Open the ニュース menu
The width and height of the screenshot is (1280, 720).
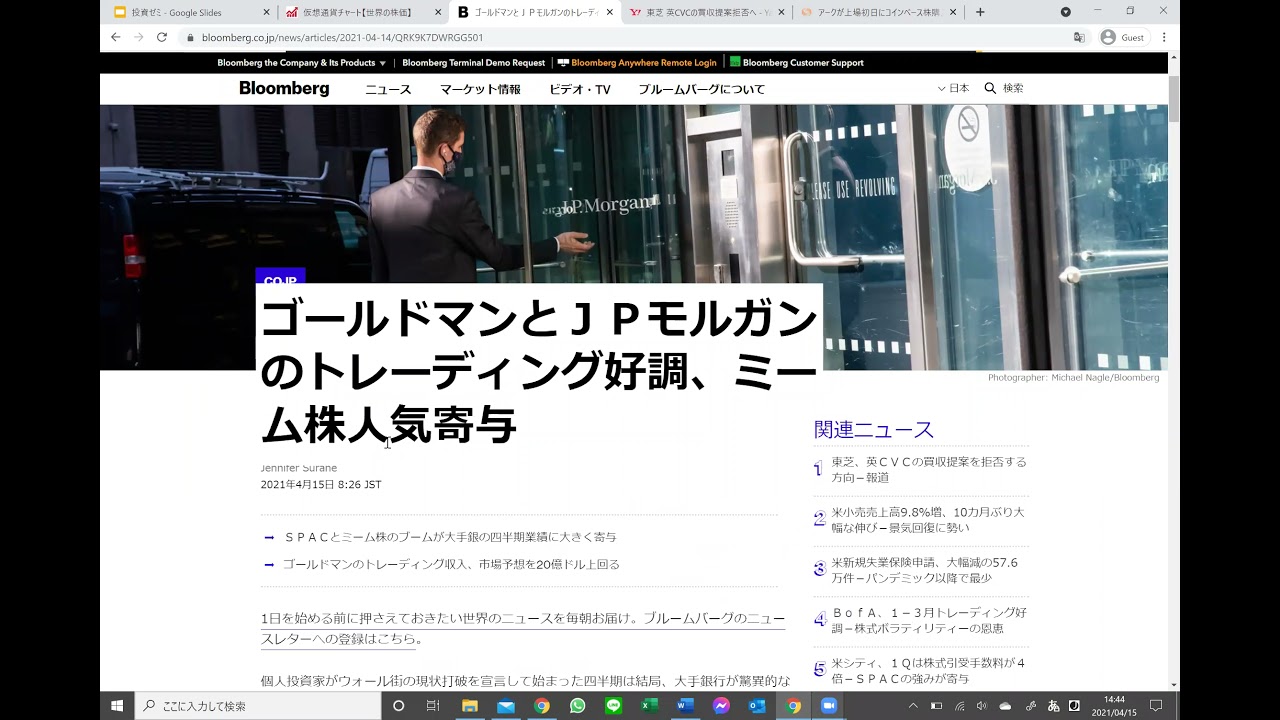coord(388,89)
